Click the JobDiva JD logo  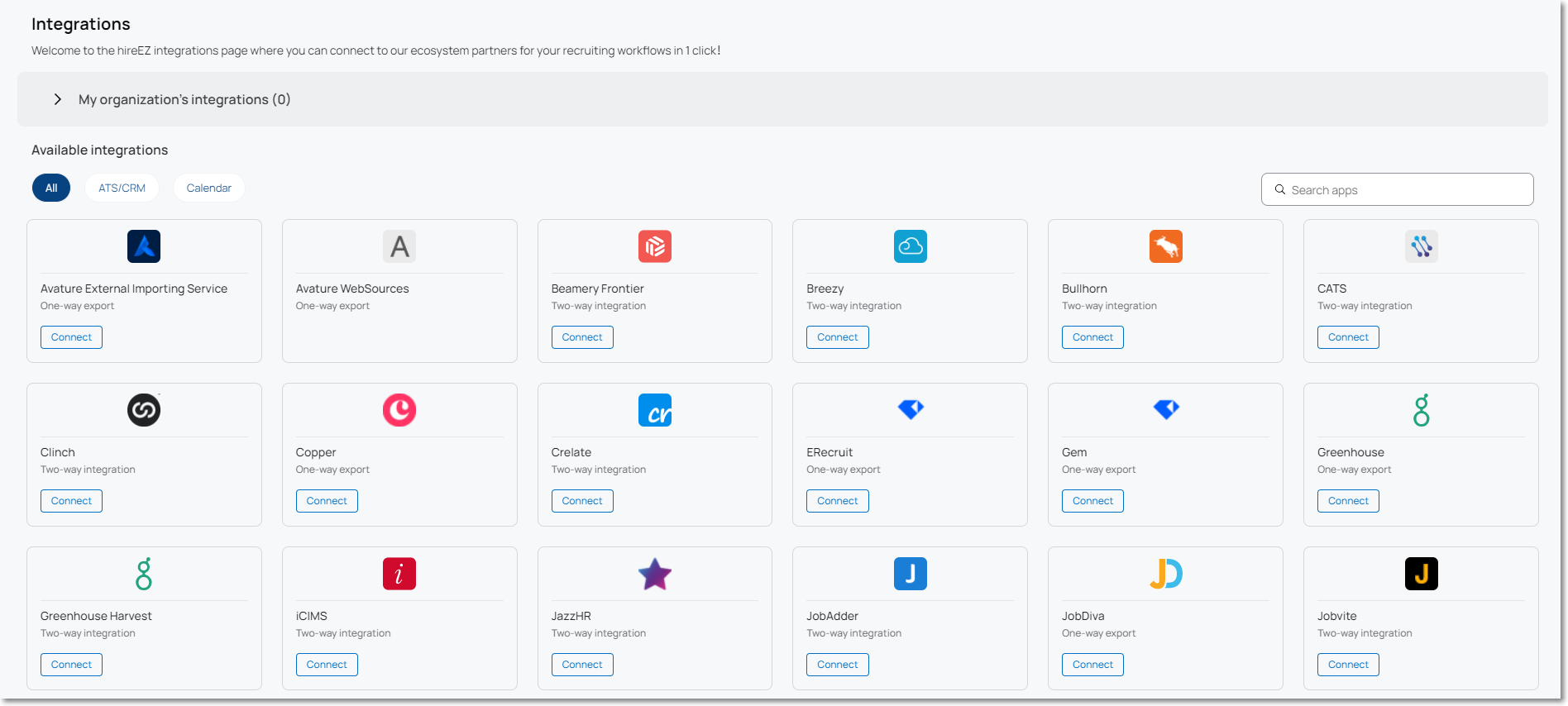click(1166, 574)
